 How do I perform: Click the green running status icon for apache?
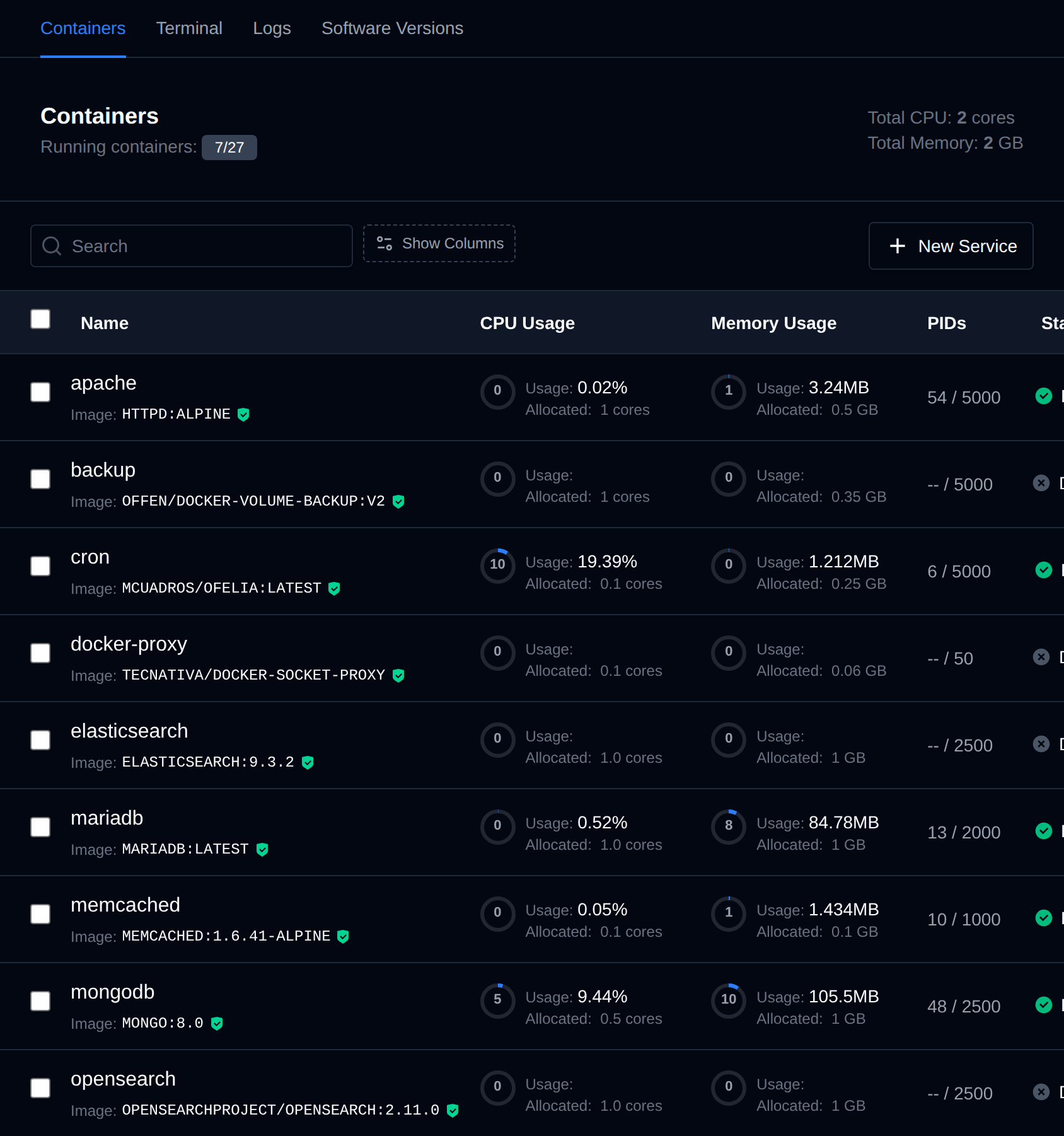point(1044,396)
